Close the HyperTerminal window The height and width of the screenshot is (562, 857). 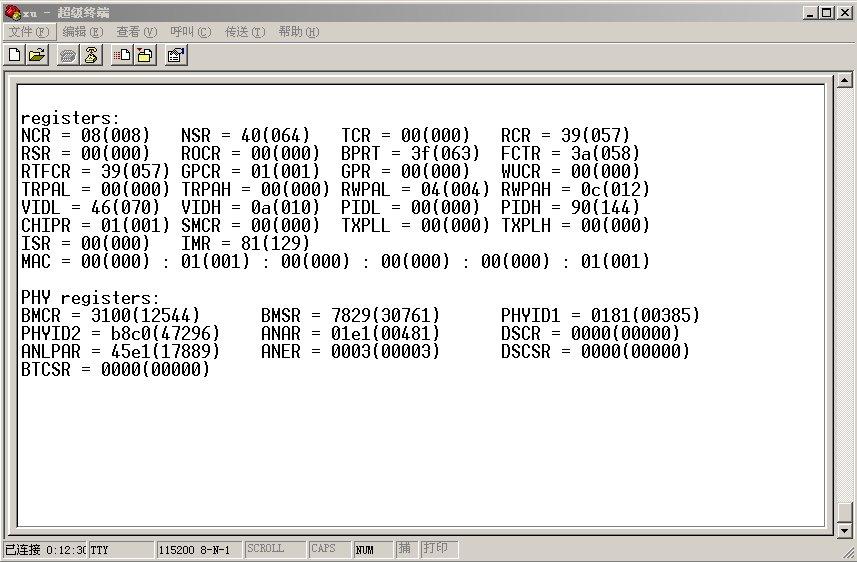coord(844,12)
